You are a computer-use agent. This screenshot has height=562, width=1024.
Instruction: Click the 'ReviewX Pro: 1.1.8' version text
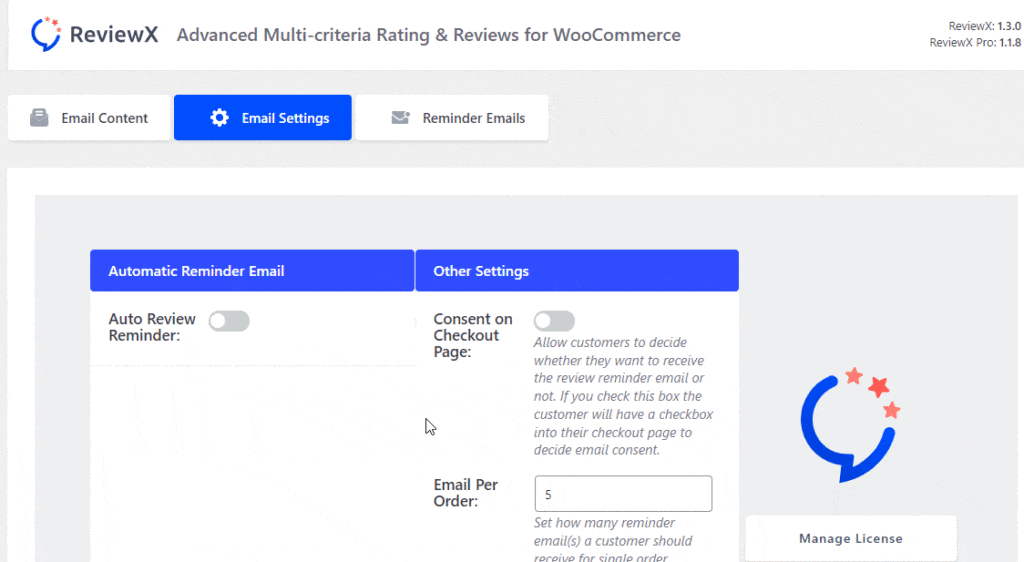(x=975, y=42)
